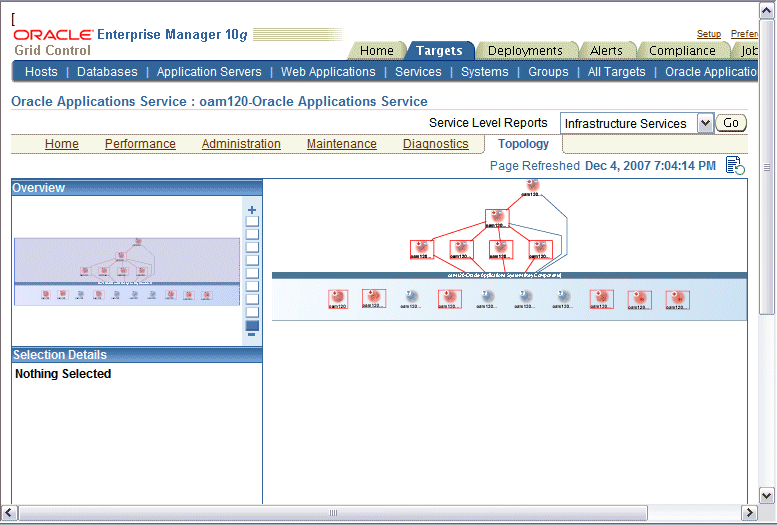Click the horizontal scrollbar thumb

tap(333, 512)
